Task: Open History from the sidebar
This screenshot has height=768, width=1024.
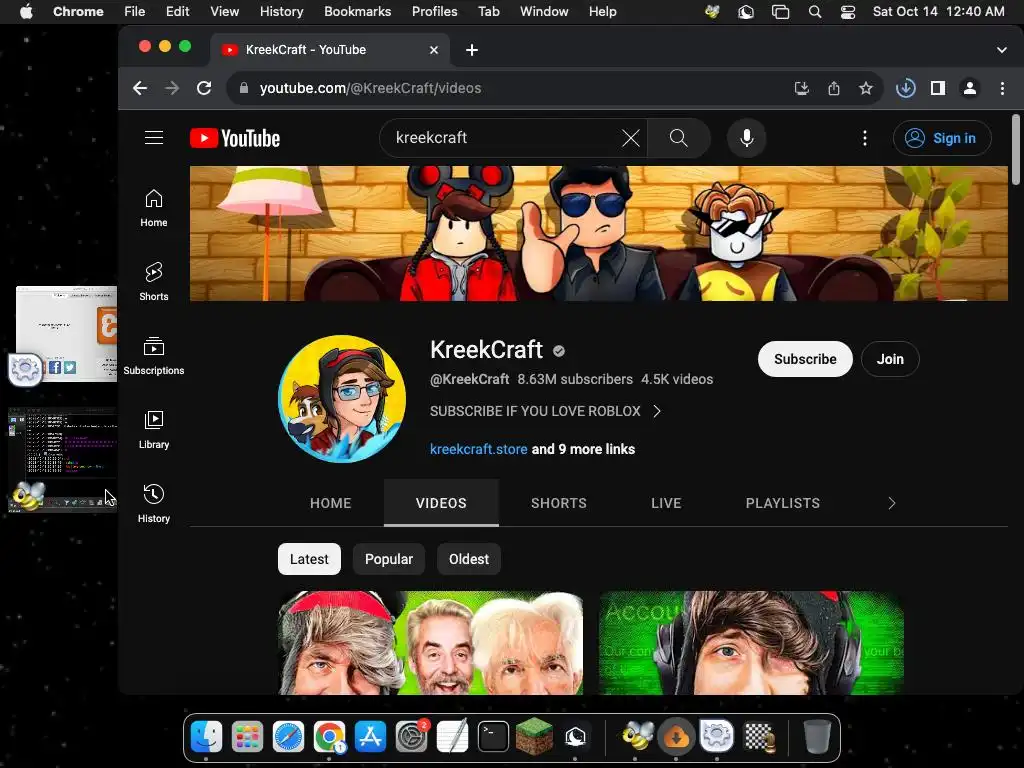Action: (x=153, y=504)
